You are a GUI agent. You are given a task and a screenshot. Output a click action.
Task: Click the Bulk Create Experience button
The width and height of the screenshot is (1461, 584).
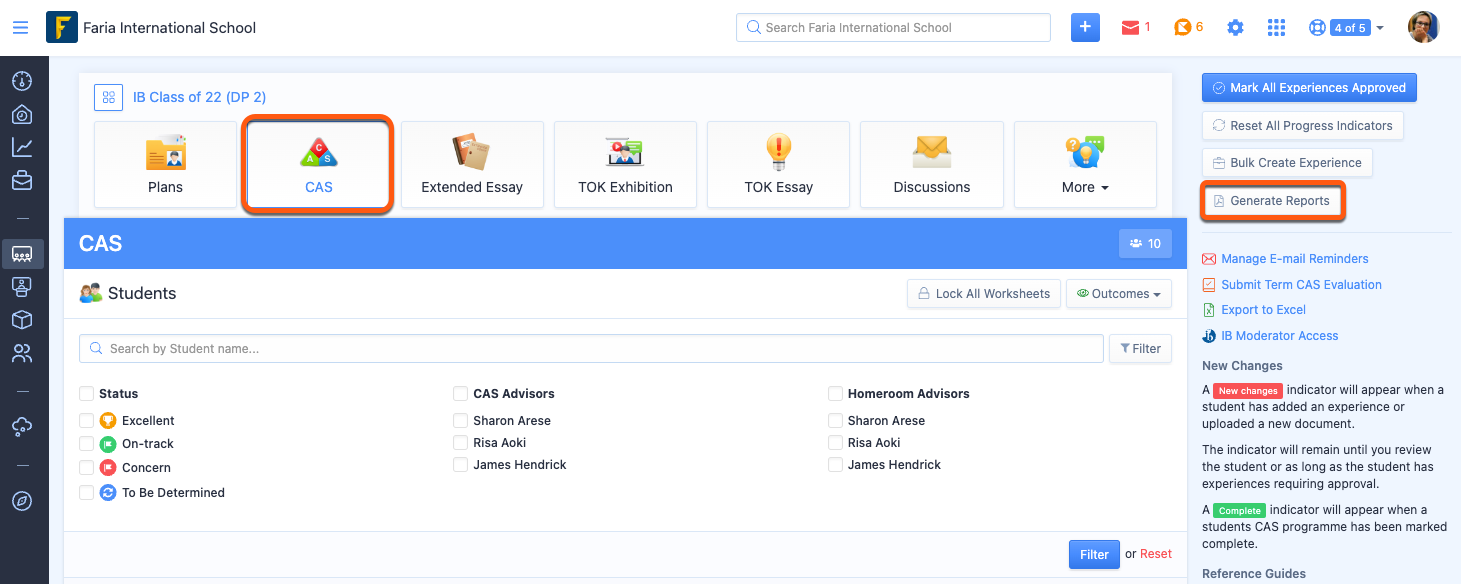[x=1287, y=163]
